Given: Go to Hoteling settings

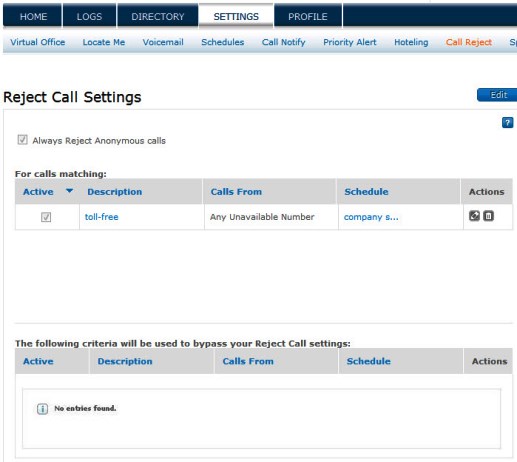Looking at the screenshot, I should [x=411, y=42].
